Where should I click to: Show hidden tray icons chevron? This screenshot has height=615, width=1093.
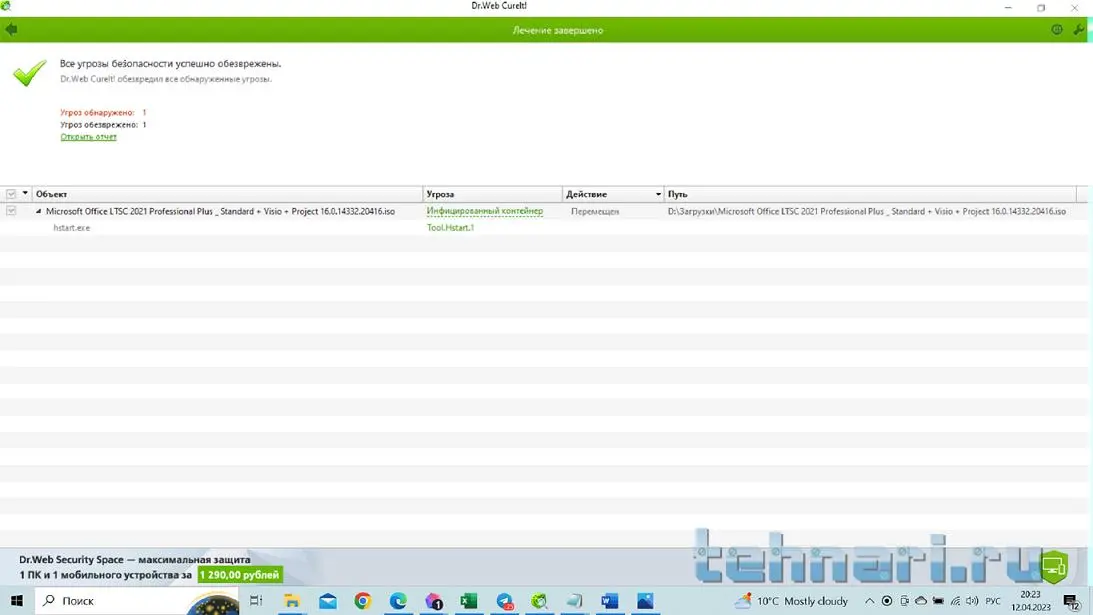[869, 601]
